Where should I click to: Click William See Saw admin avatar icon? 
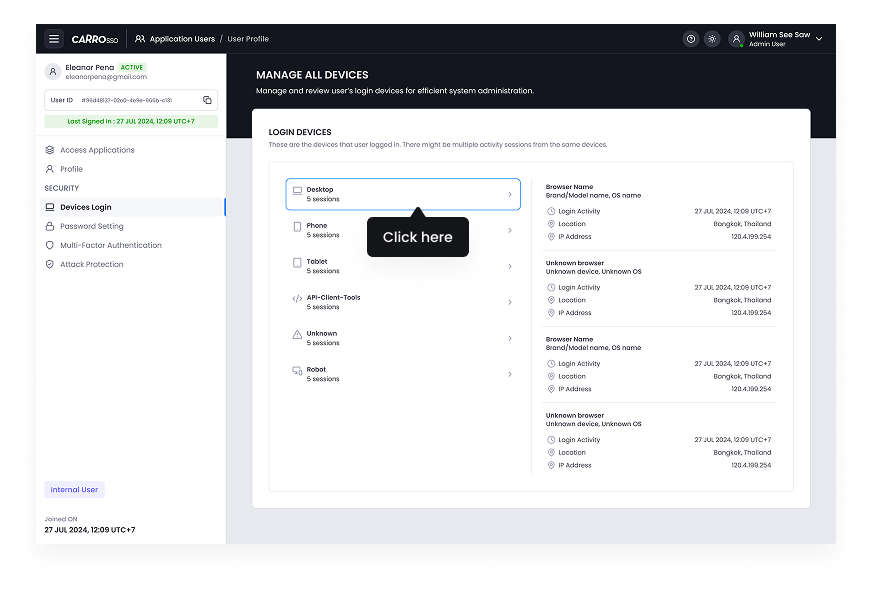(737, 39)
